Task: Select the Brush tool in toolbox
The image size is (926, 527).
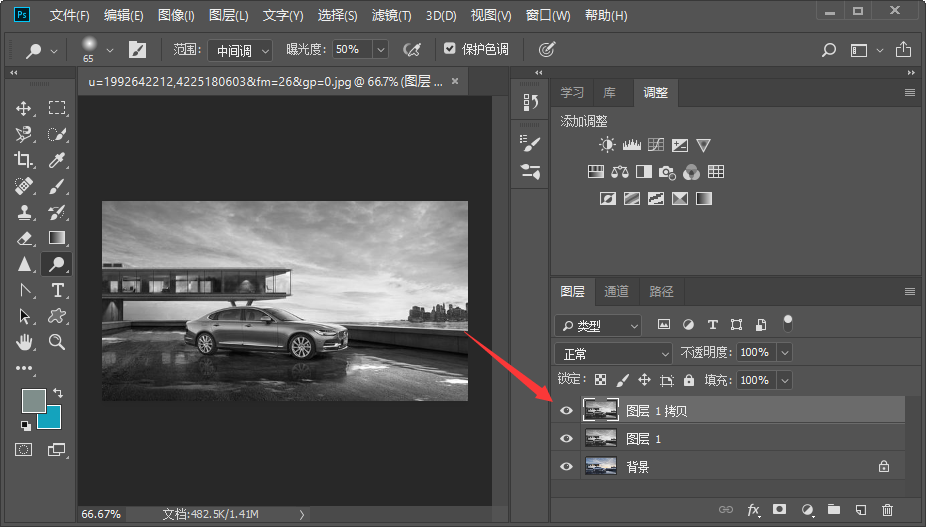Action: pos(57,186)
